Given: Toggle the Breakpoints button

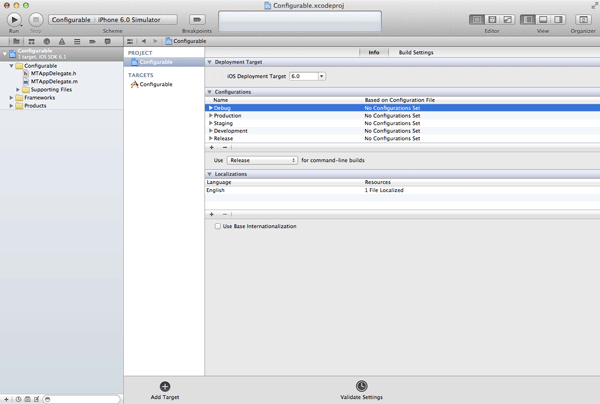Looking at the screenshot, I should [197, 20].
